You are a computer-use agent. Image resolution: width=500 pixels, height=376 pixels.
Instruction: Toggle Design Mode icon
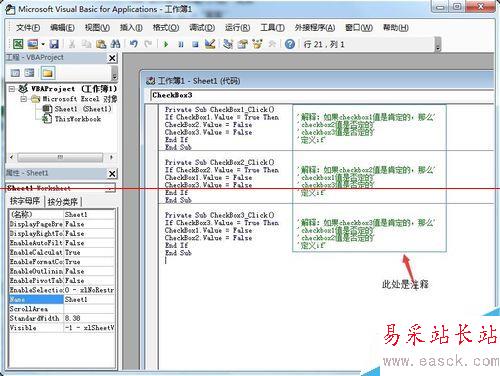pyautogui.click(x=210, y=44)
